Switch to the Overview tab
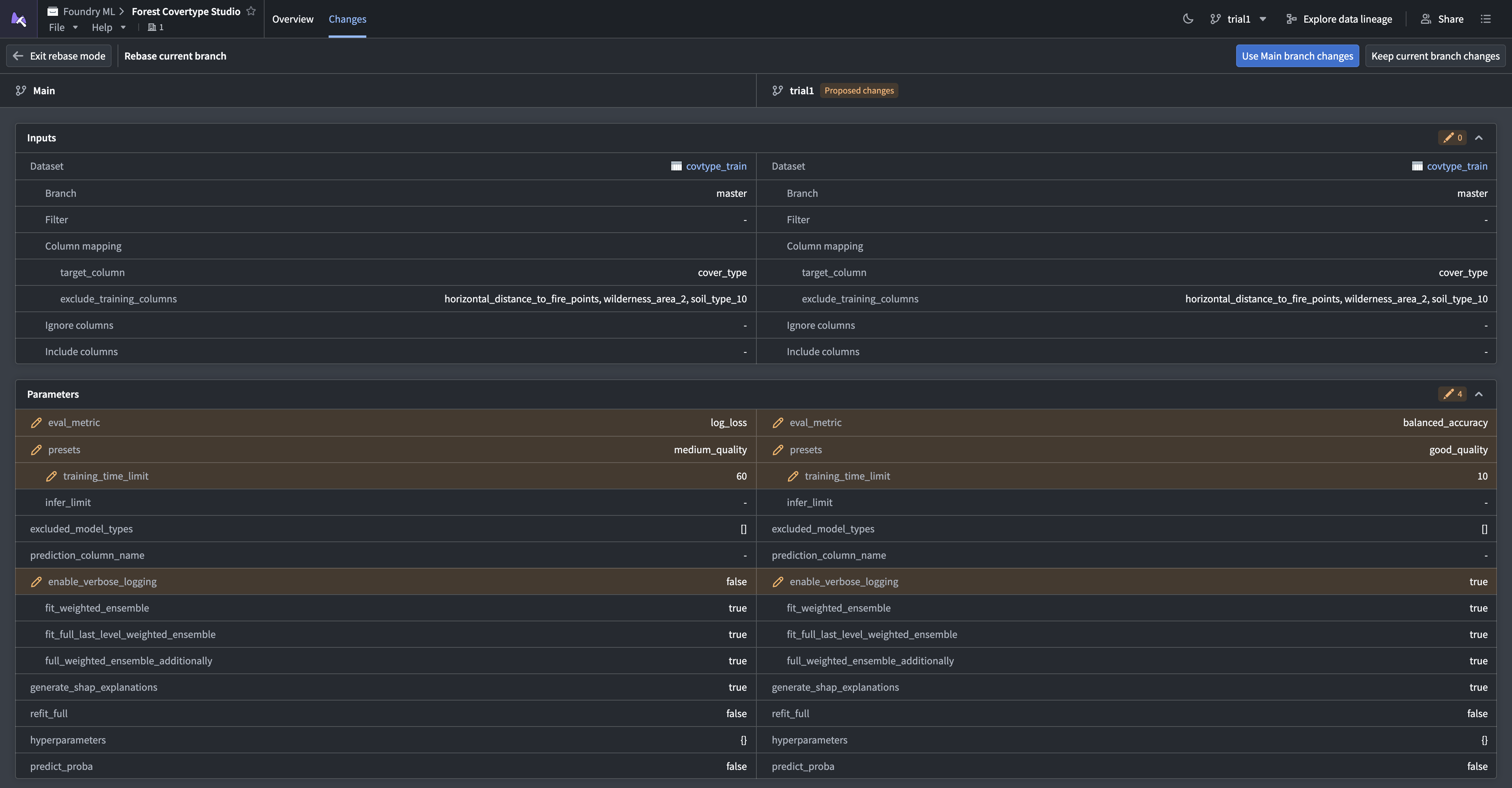1512x788 pixels. click(292, 19)
